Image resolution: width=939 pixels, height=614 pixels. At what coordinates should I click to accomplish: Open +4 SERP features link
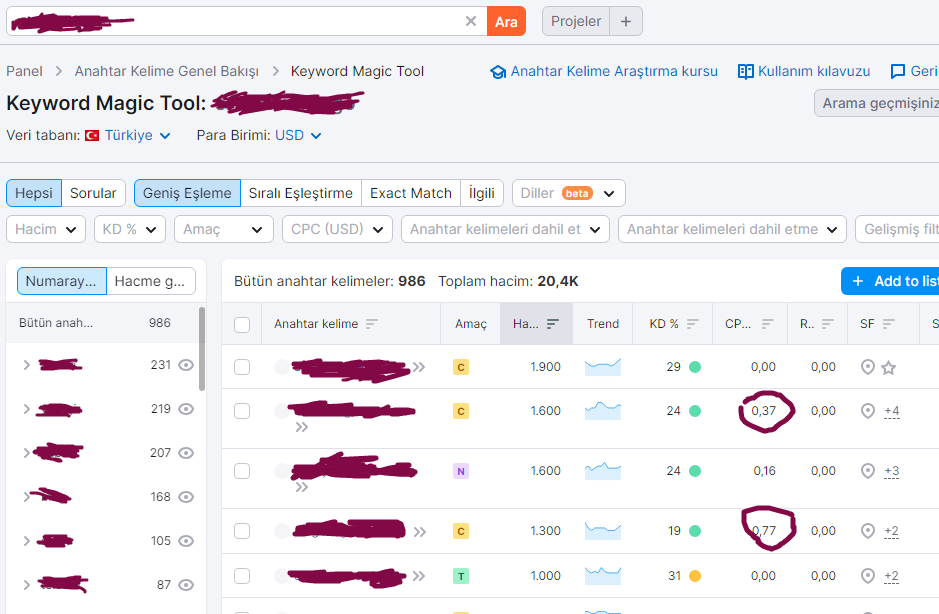892,411
